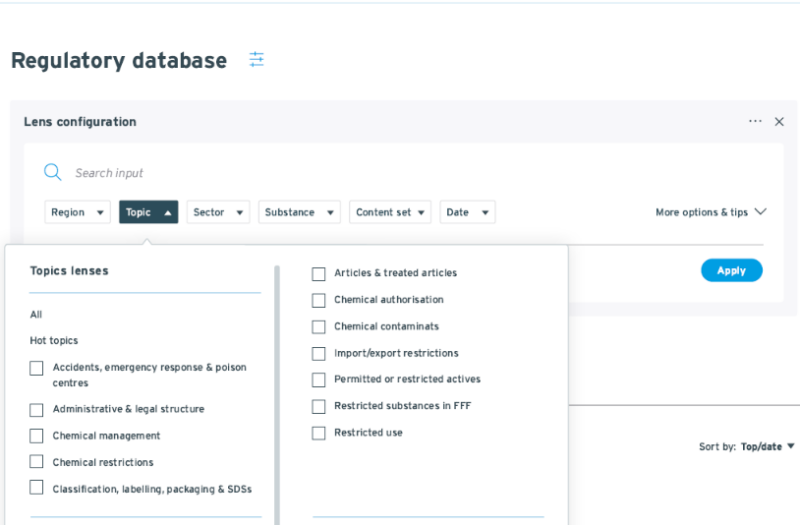800x525 pixels.
Task: Tick the Chemical restrictions checkbox
Action: pyautogui.click(x=36, y=462)
